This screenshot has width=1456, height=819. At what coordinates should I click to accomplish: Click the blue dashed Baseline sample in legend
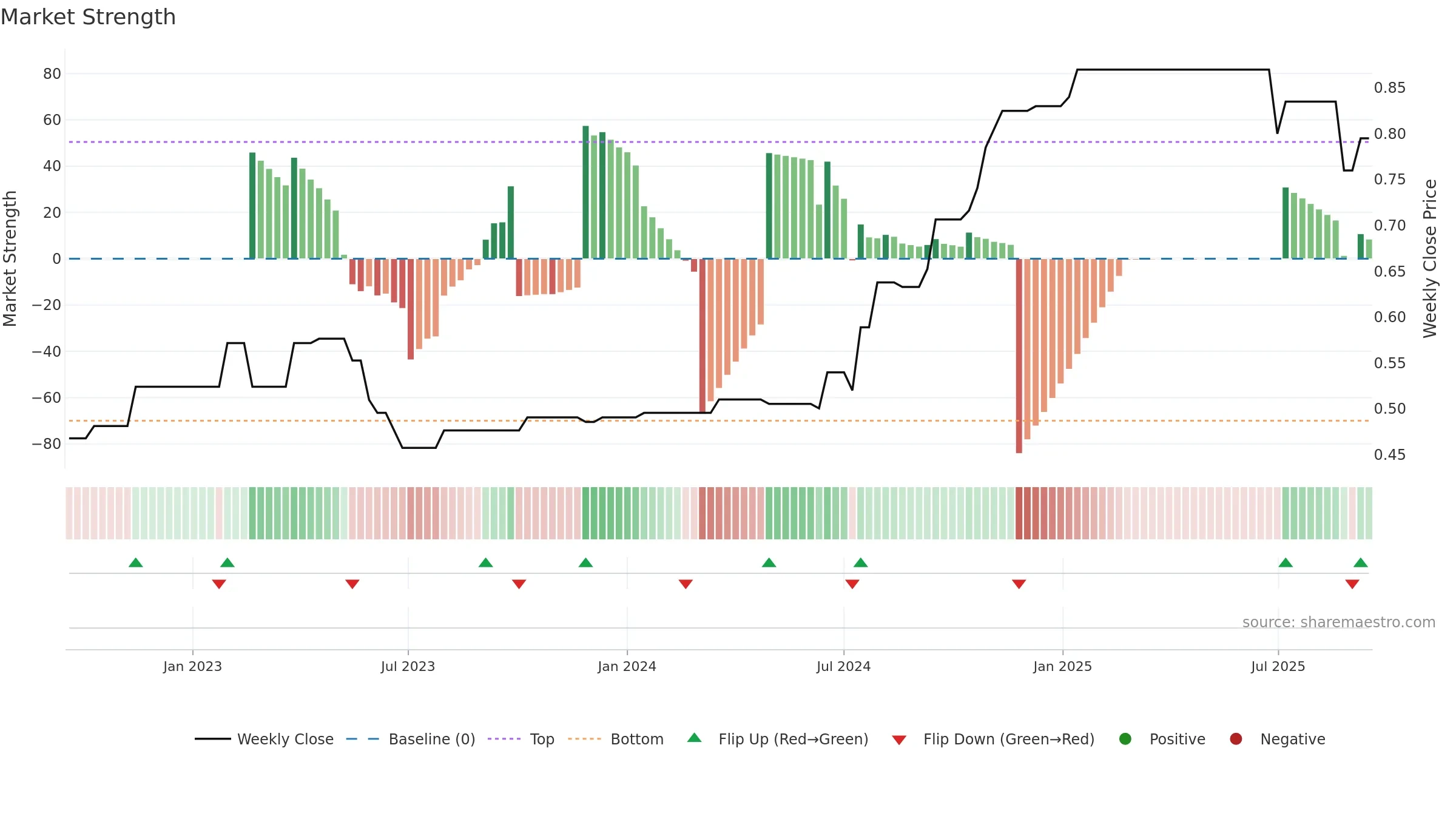pos(363,739)
